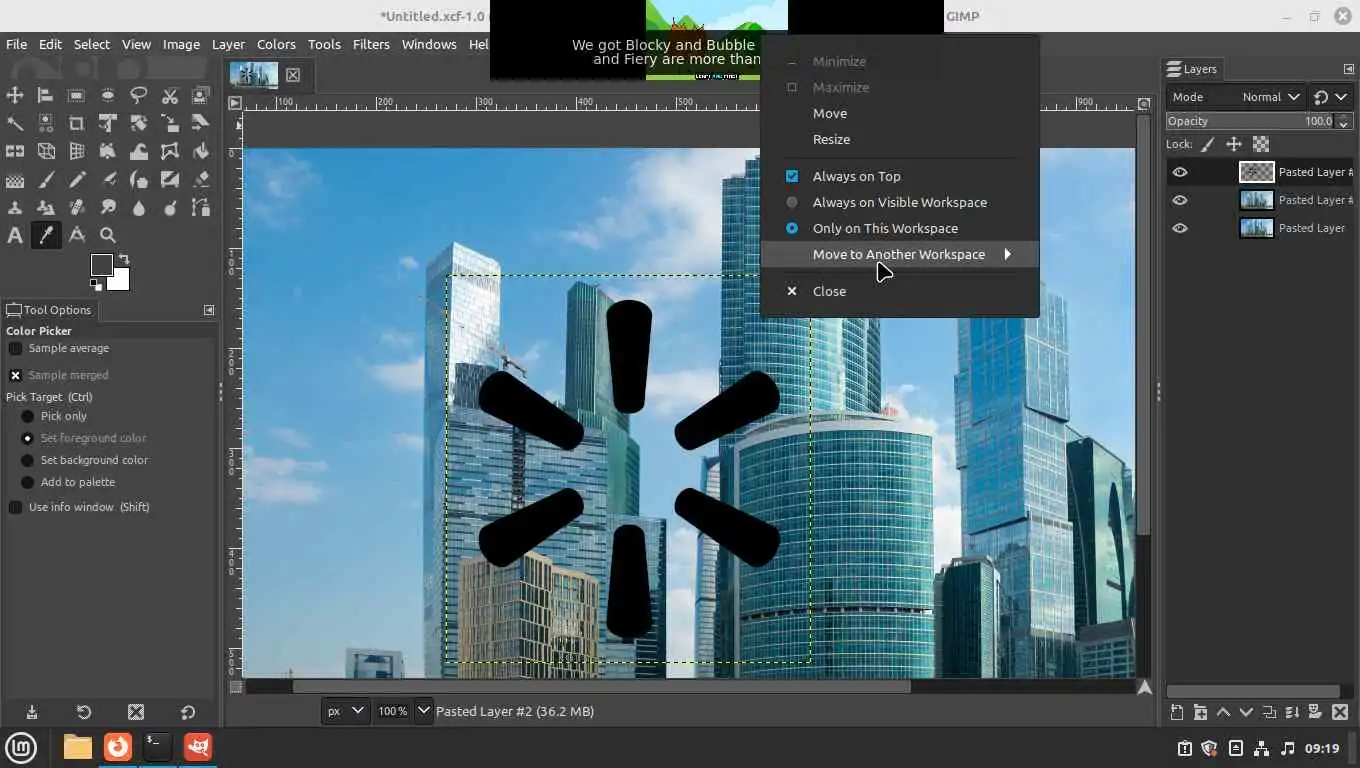1360x768 pixels.
Task: Select Always on Visible Workspace option
Action: (899, 202)
